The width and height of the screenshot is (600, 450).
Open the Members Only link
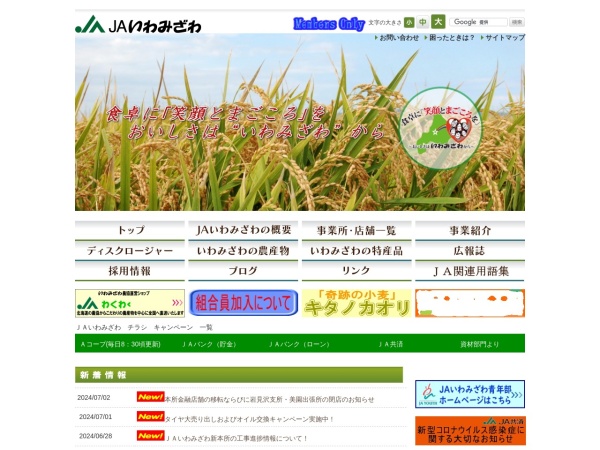click(x=329, y=24)
